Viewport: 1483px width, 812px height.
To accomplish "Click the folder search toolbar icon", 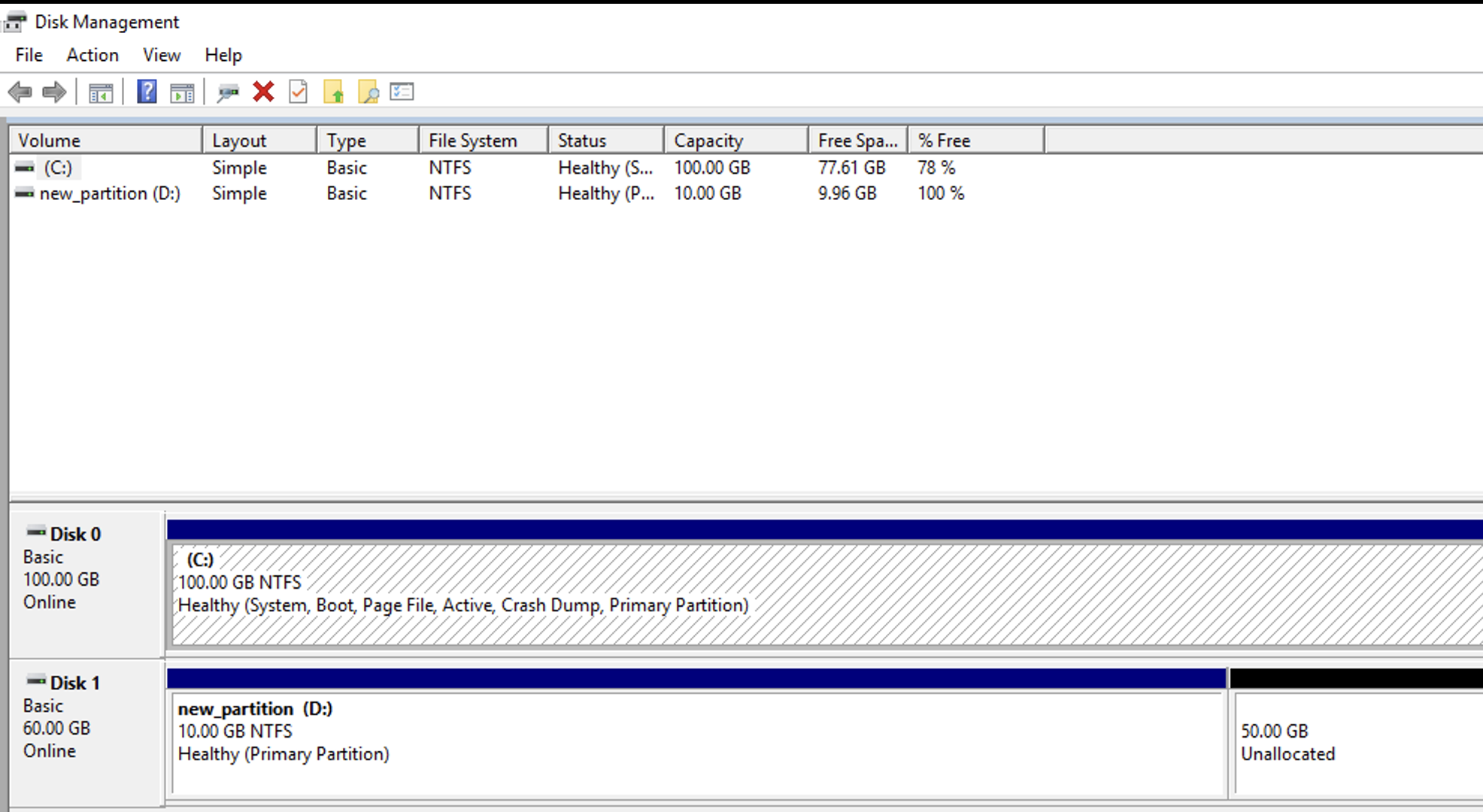I will click(x=368, y=92).
